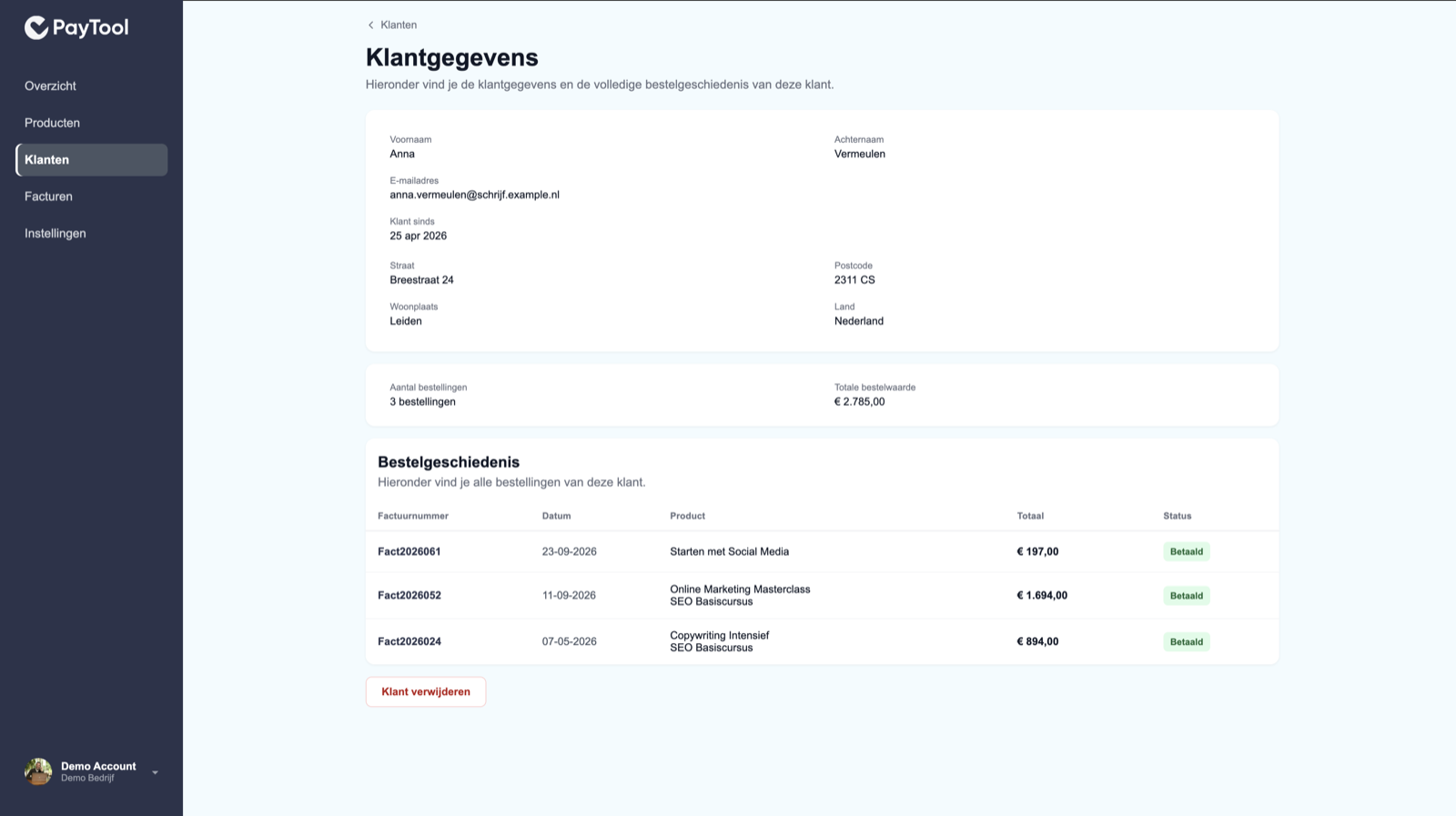The width and height of the screenshot is (1456, 816).
Task: Open Overzicht in the sidebar
Action: coord(50,86)
